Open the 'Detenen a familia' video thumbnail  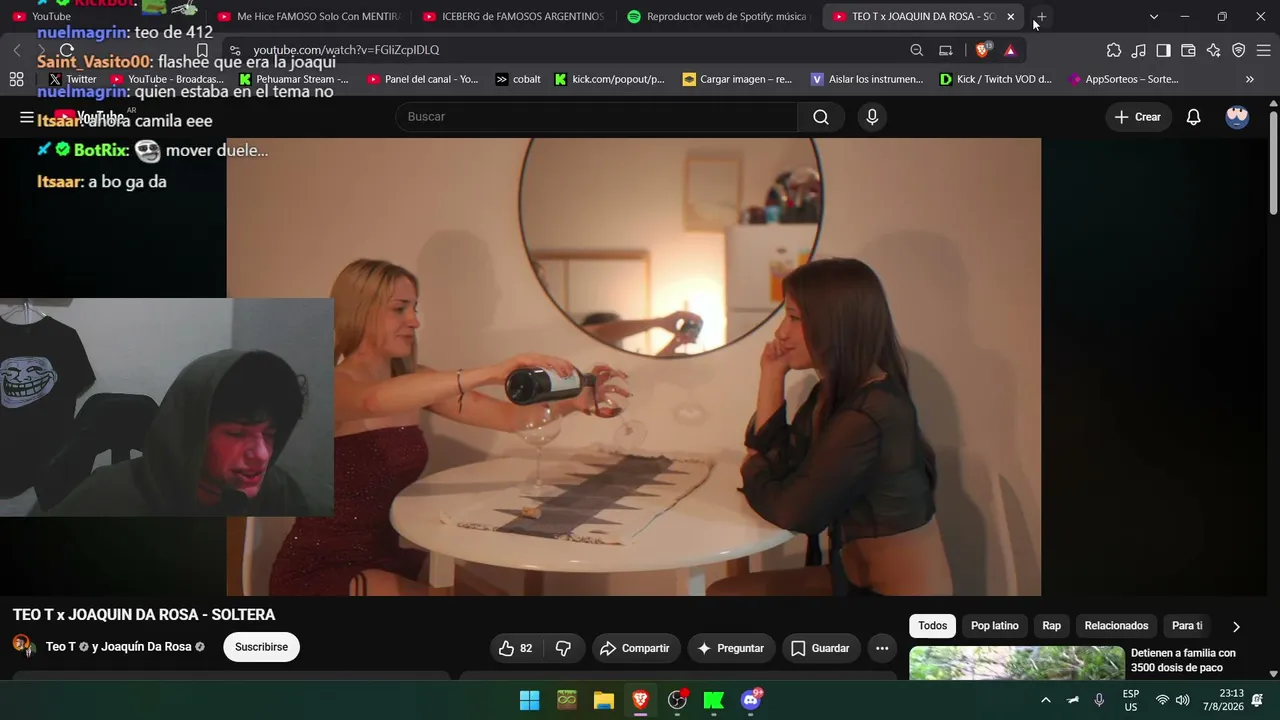[1017, 663]
